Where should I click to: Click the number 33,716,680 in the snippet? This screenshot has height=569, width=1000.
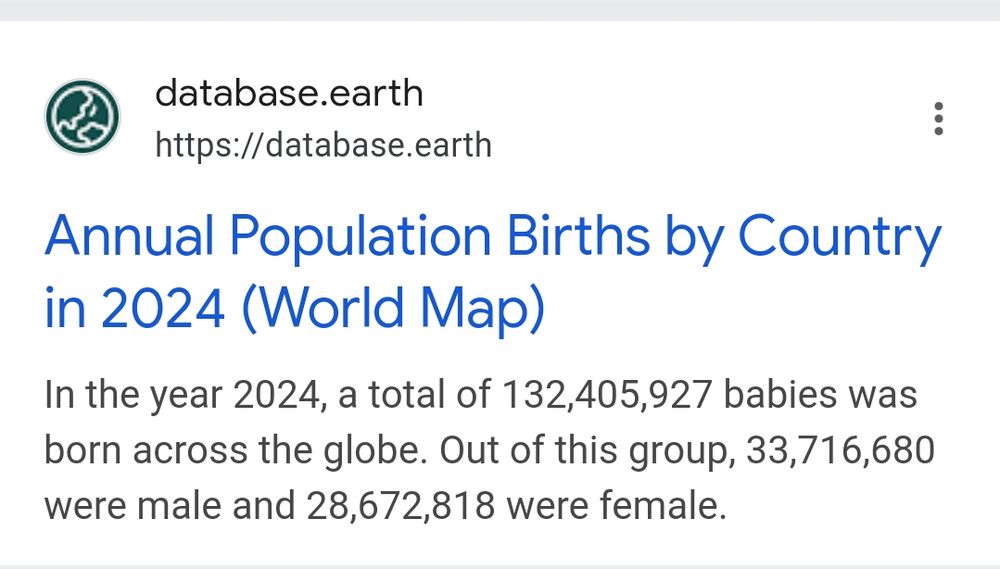pyautogui.click(x=840, y=450)
